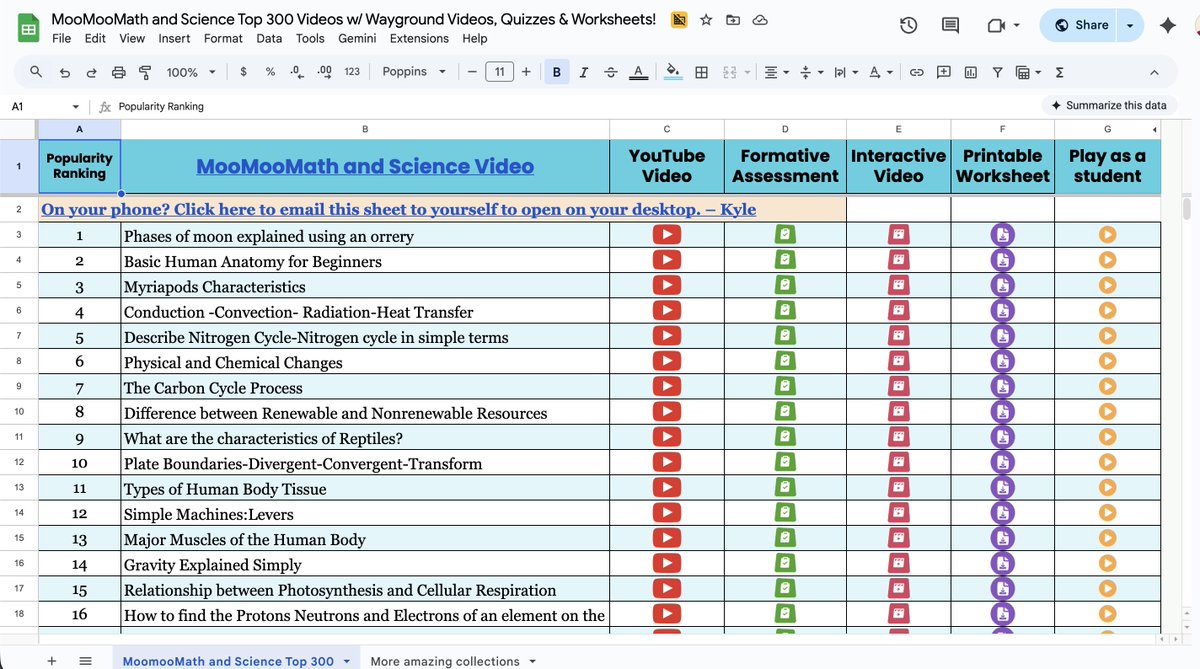Open the all sheets list icon
The height and width of the screenshot is (669, 1200).
point(85,661)
